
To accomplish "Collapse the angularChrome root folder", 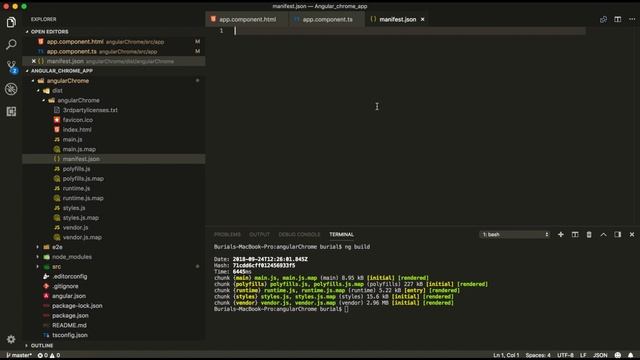I will 67,81.
